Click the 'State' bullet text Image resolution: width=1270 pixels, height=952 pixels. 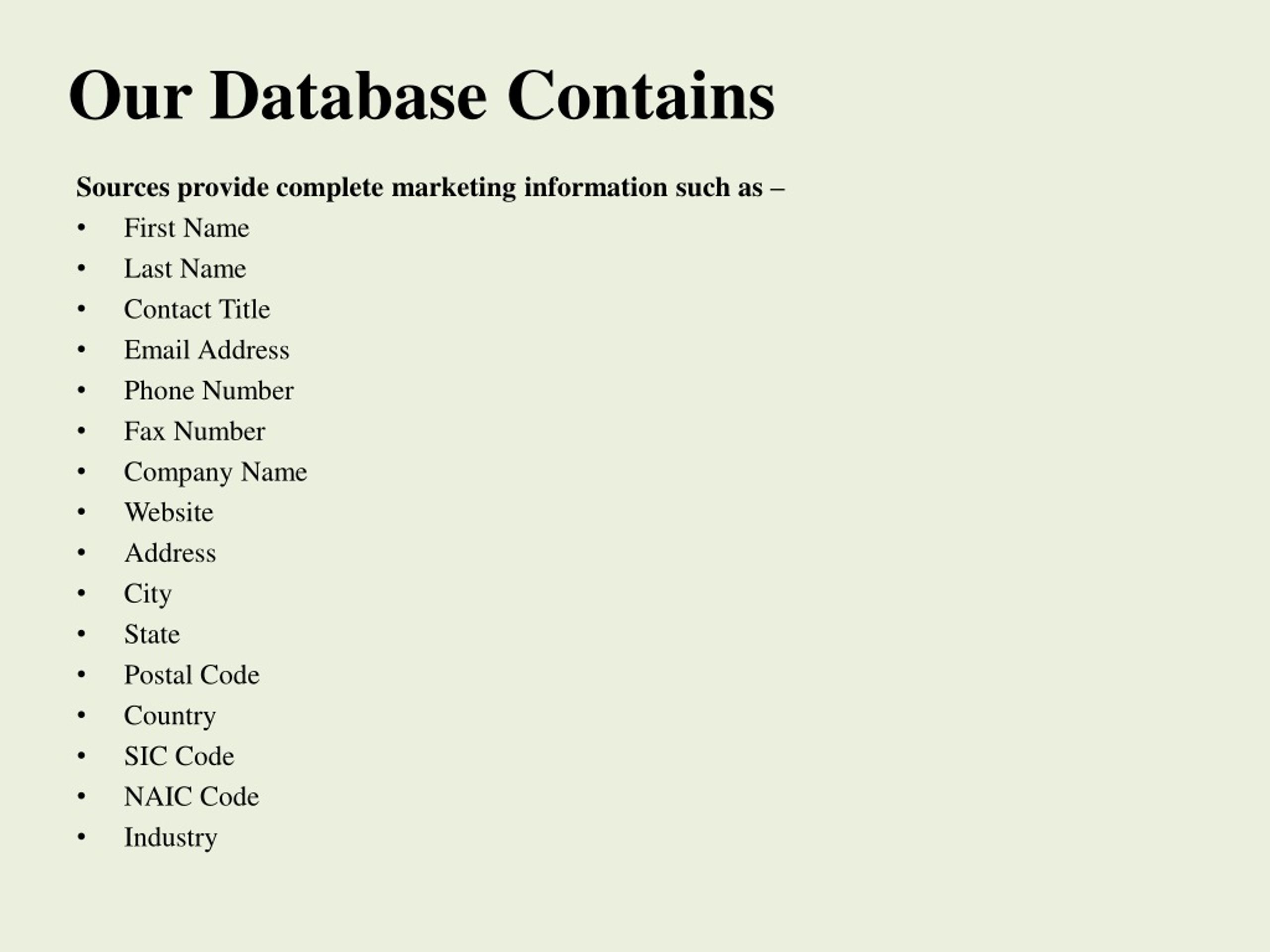pos(152,635)
